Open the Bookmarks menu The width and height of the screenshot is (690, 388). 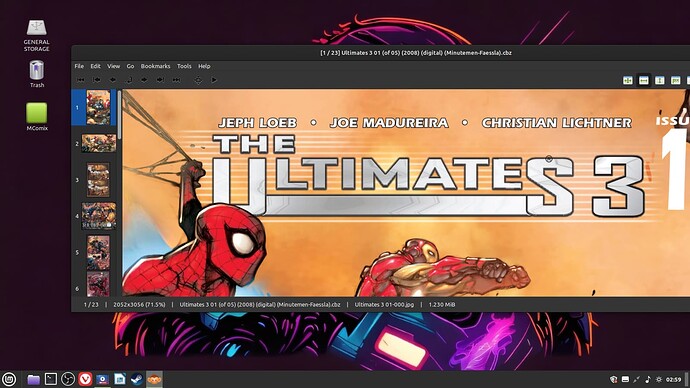(155, 66)
